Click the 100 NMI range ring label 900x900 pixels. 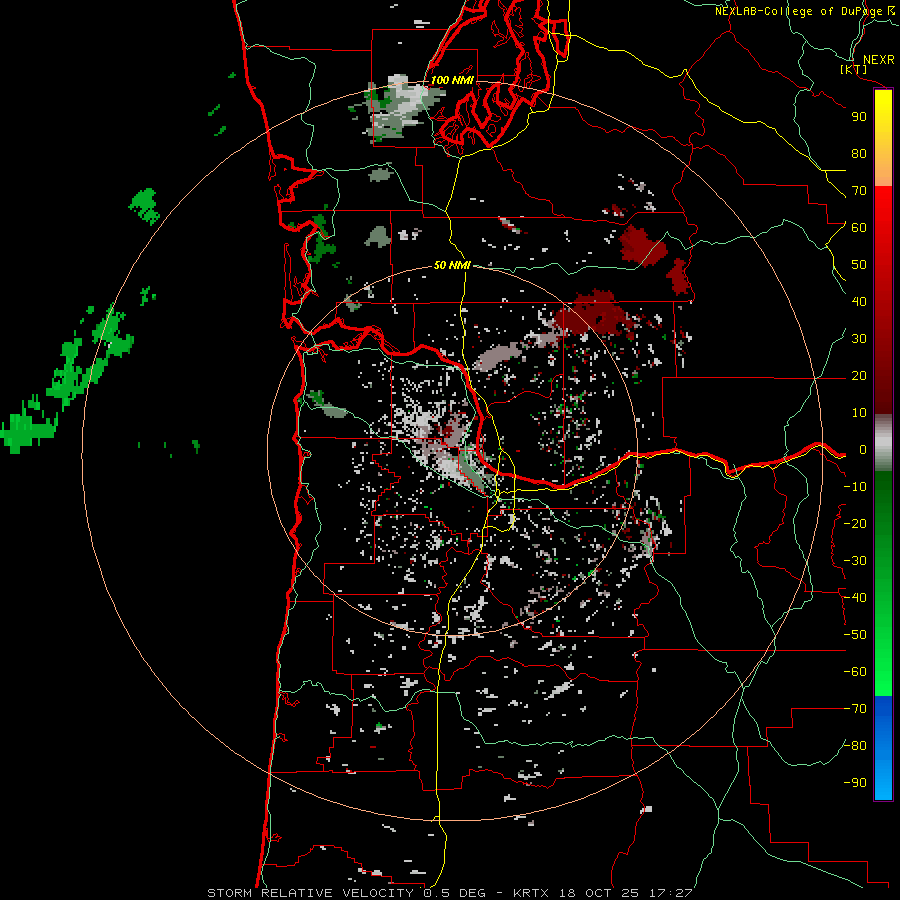452,80
